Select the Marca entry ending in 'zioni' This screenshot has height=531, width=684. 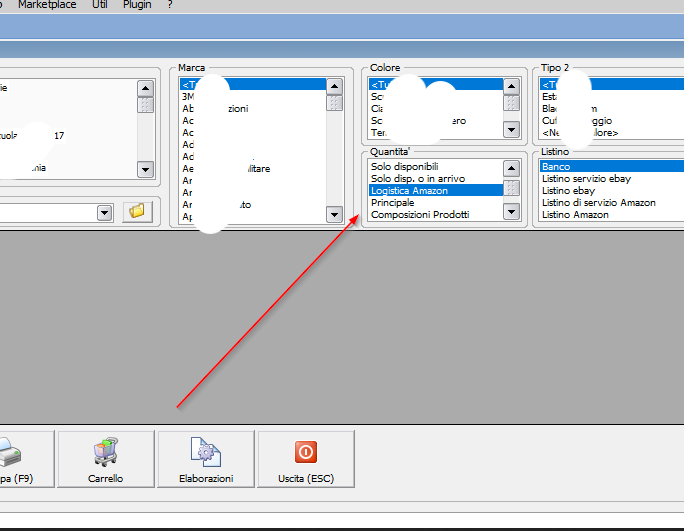pyautogui.click(x=253, y=109)
